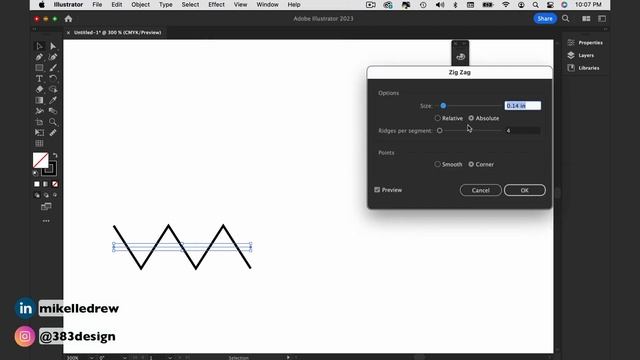The width and height of the screenshot is (640, 360).
Task: Choose the Absolute size option
Action: click(484, 118)
